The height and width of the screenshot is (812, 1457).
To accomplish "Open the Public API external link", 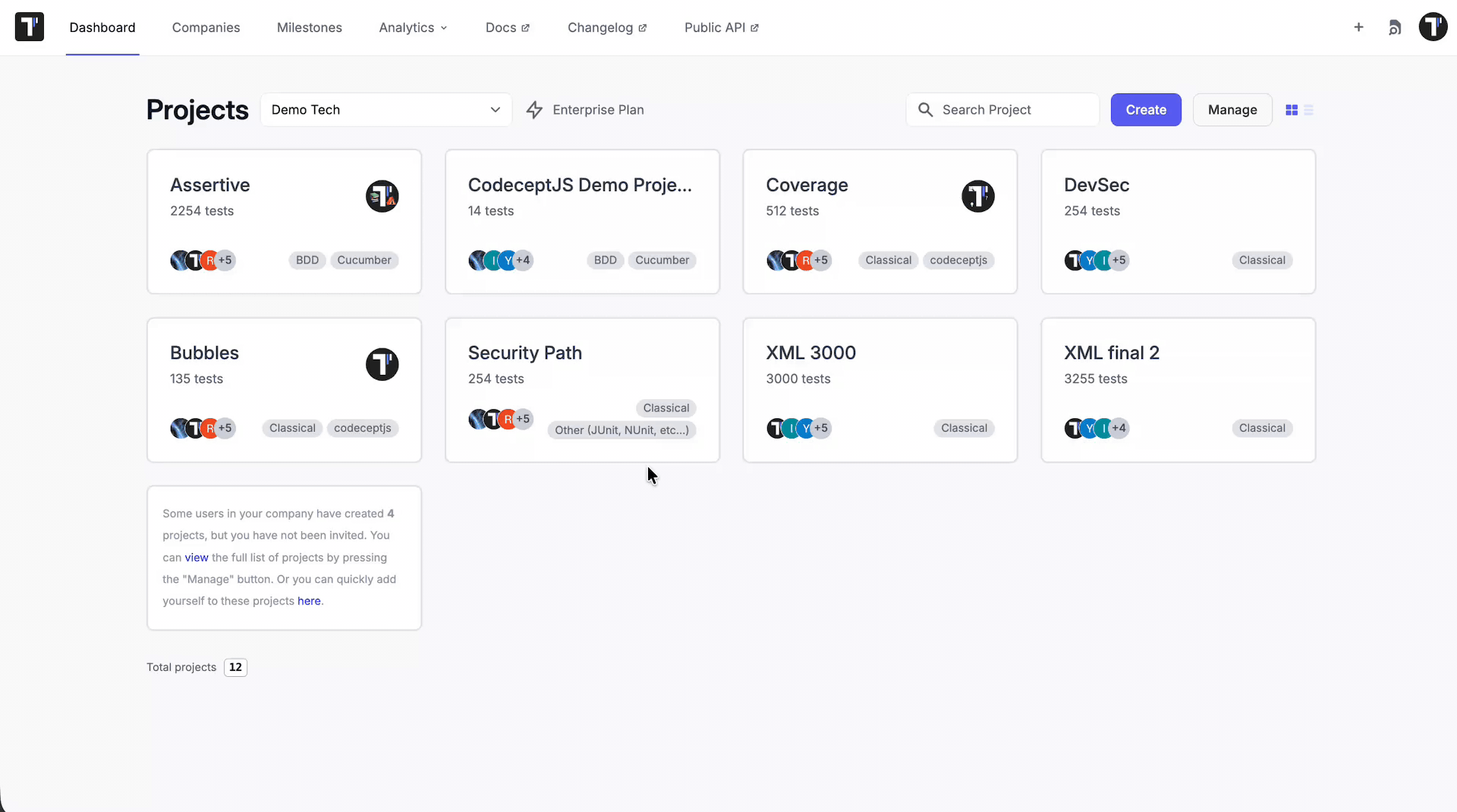I will coord(722,27).
